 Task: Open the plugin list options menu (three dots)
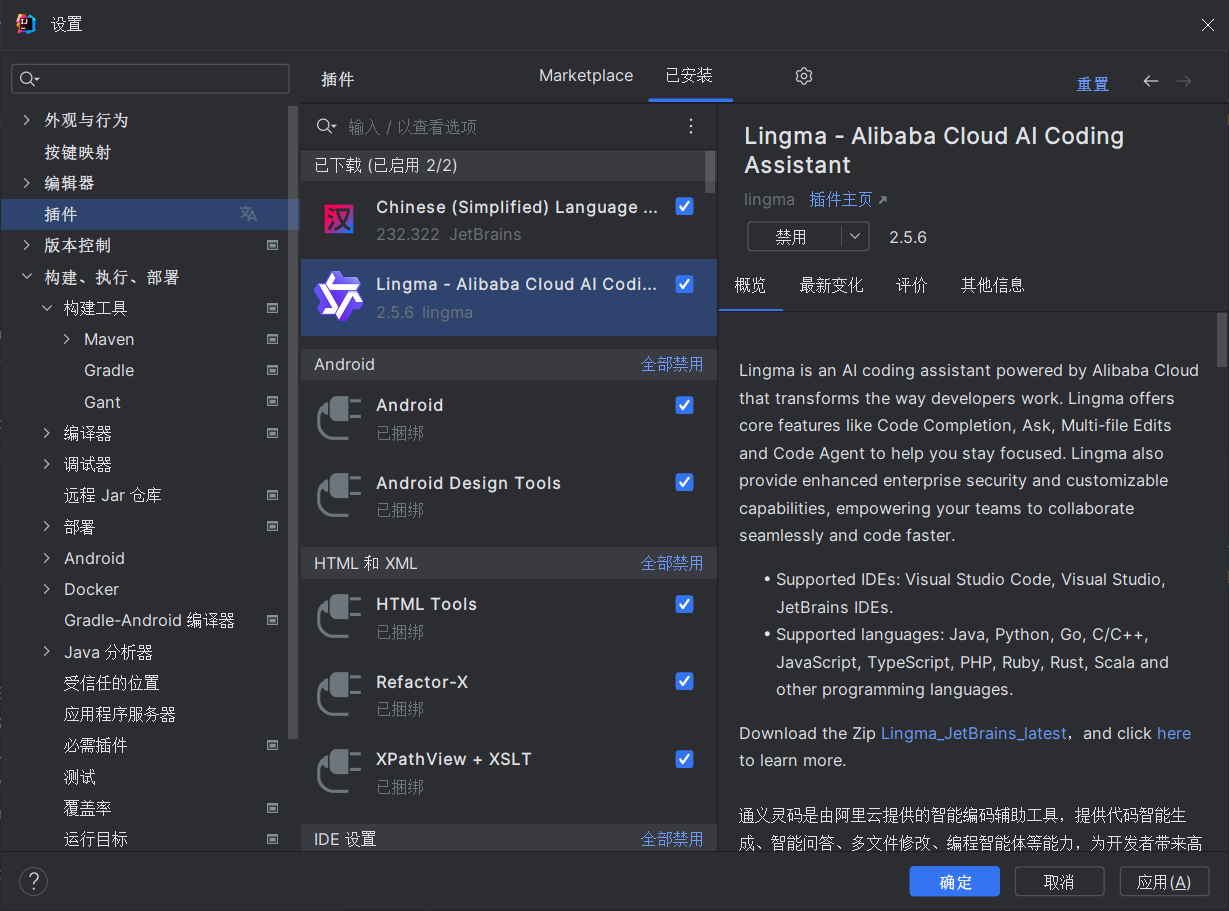coord(691,126)
